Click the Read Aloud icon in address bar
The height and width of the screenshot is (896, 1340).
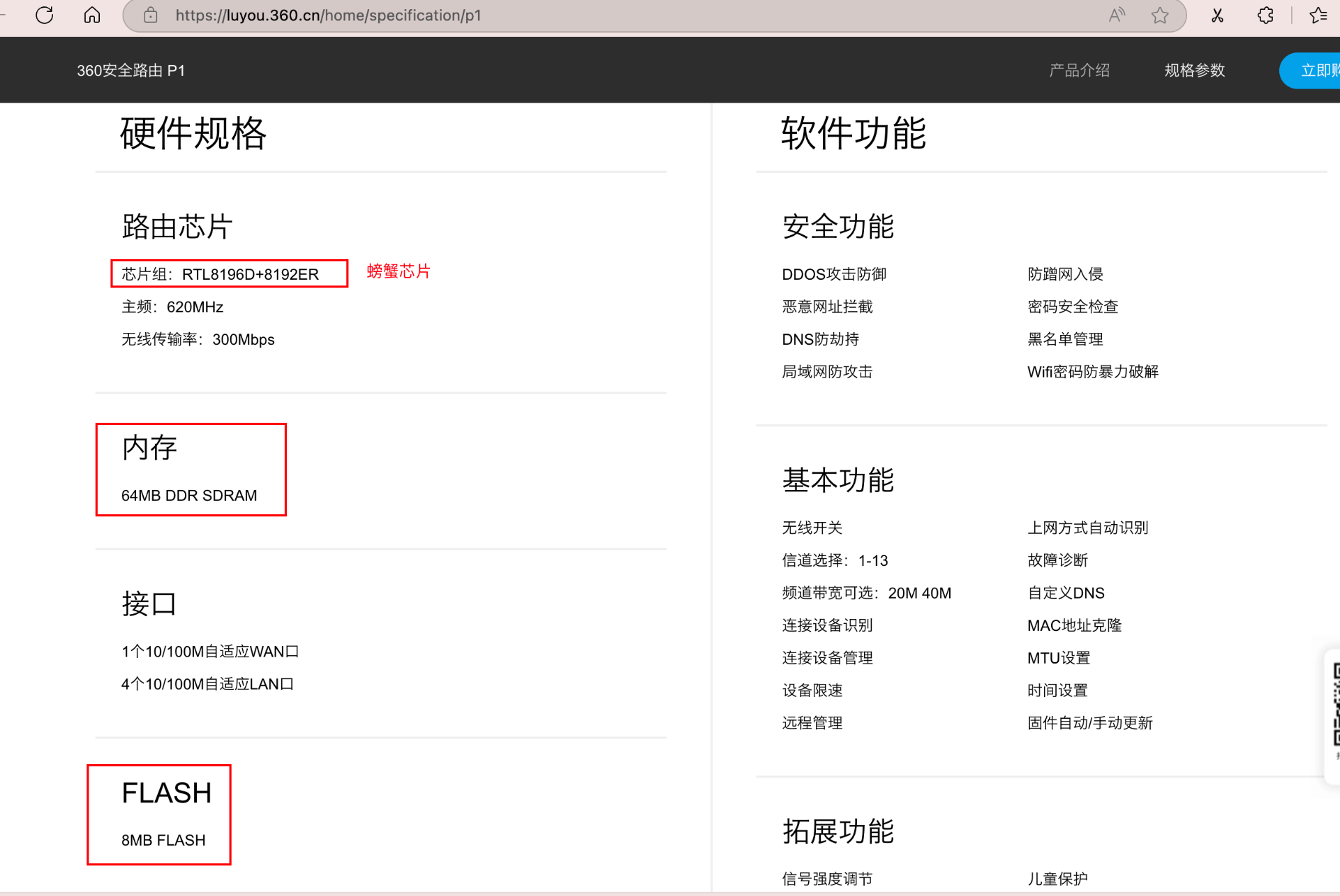[x=1117, y=15]
